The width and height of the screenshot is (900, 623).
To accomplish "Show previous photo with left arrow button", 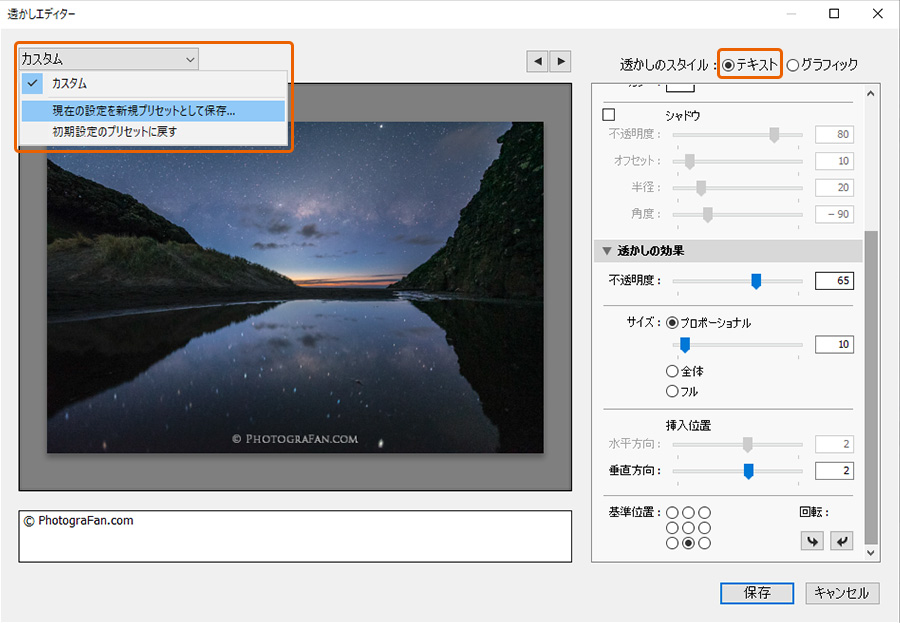I will [x=537, y=61].
